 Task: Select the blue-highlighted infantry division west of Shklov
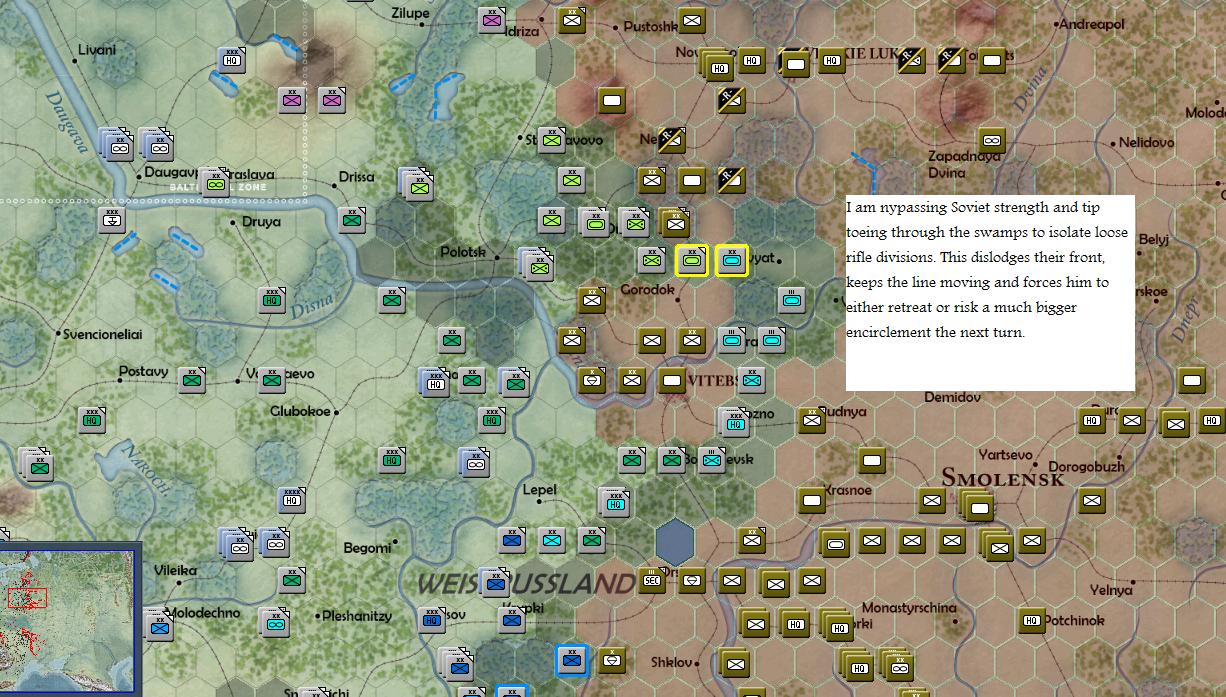(572, 660)
